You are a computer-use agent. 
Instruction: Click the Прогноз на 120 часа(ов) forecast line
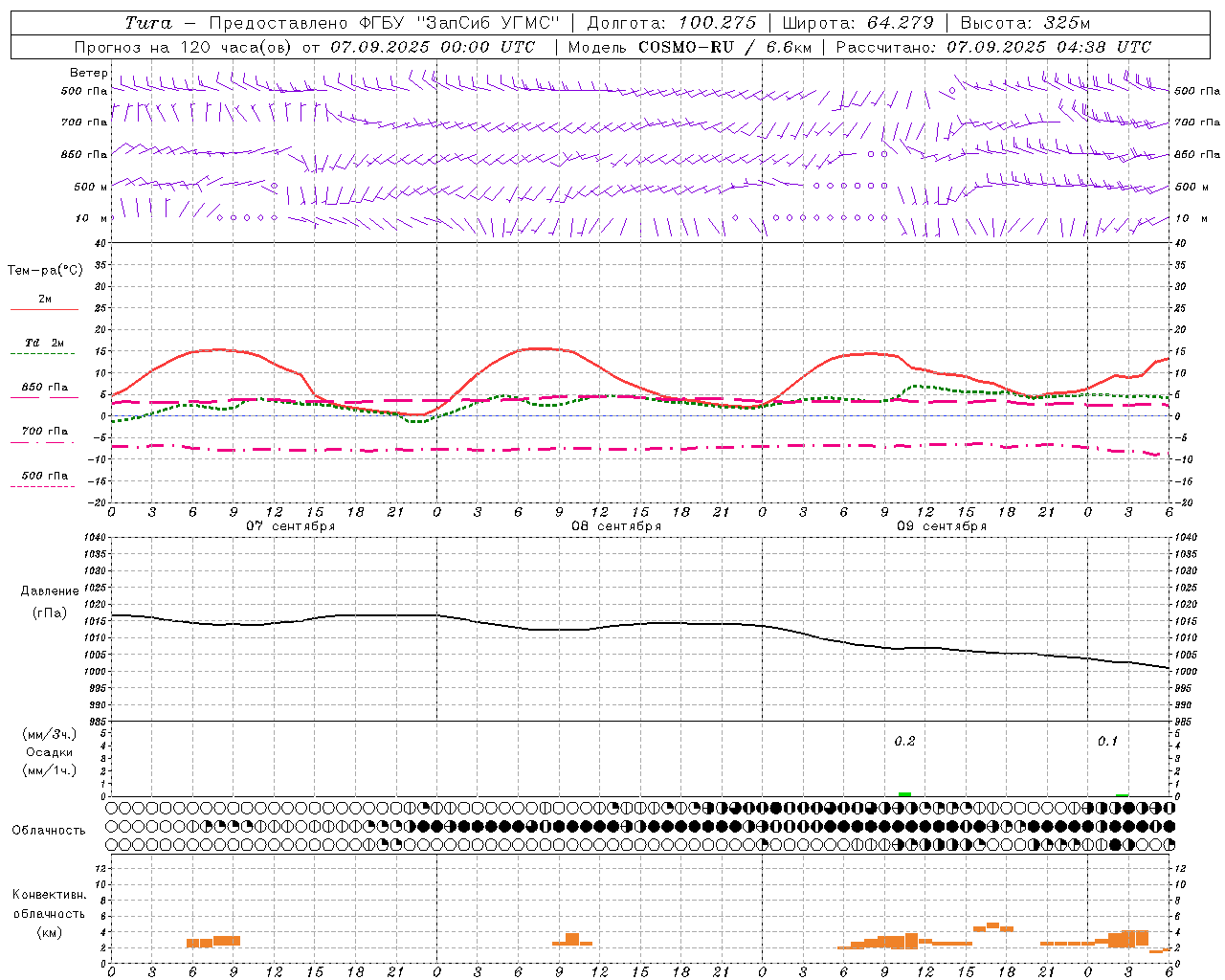pos(304,47)
